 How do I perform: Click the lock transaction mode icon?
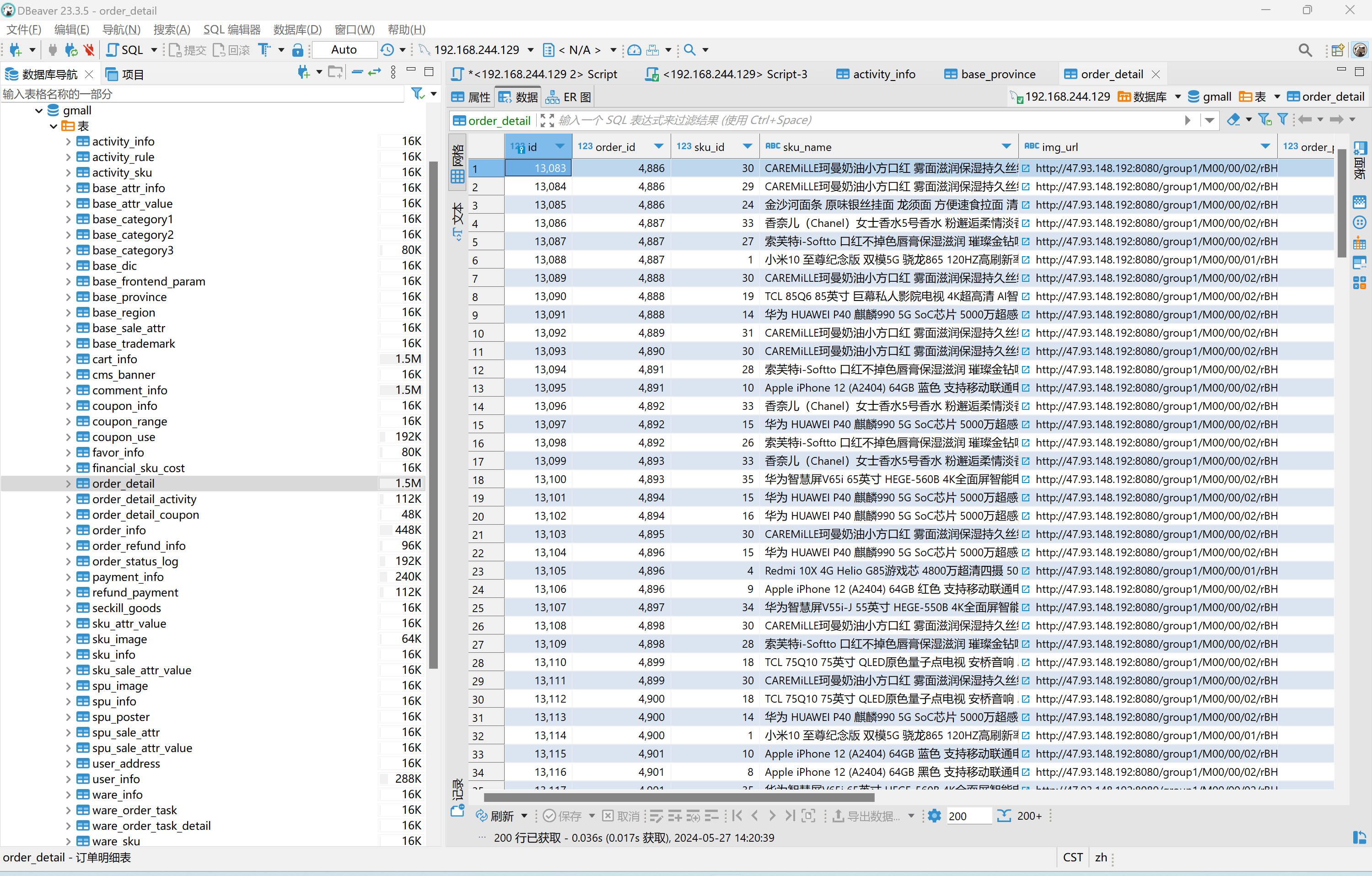point(297,50)
